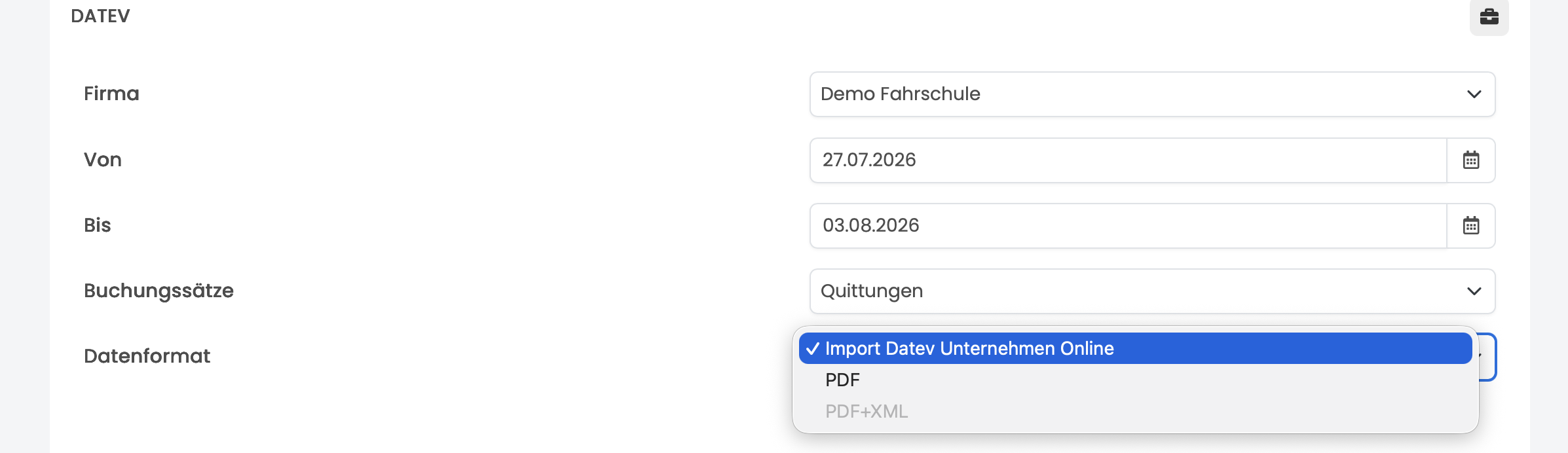The image size is (1568, 453).
Task: Expand the Firma chevron arrow
Action: (1474, 94)
